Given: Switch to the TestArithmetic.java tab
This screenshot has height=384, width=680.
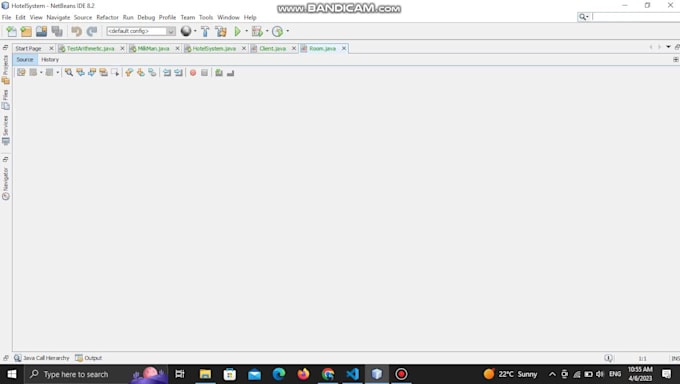Looking at the screenshot, I should point(91,49).
